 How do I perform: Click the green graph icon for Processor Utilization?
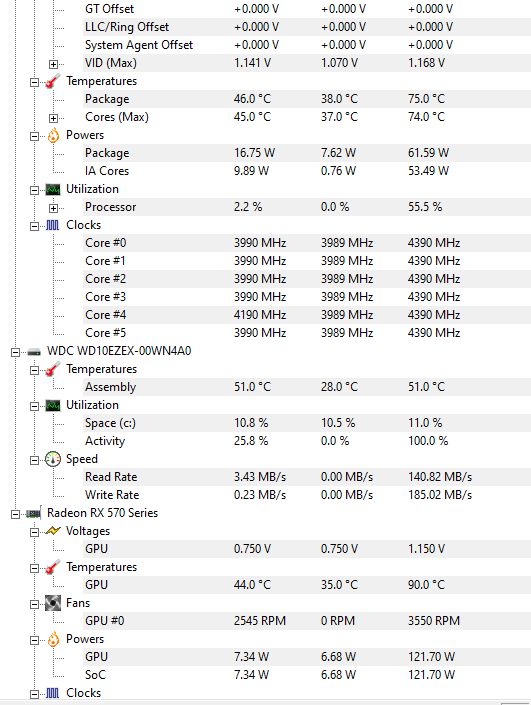[x=53, y=190]
